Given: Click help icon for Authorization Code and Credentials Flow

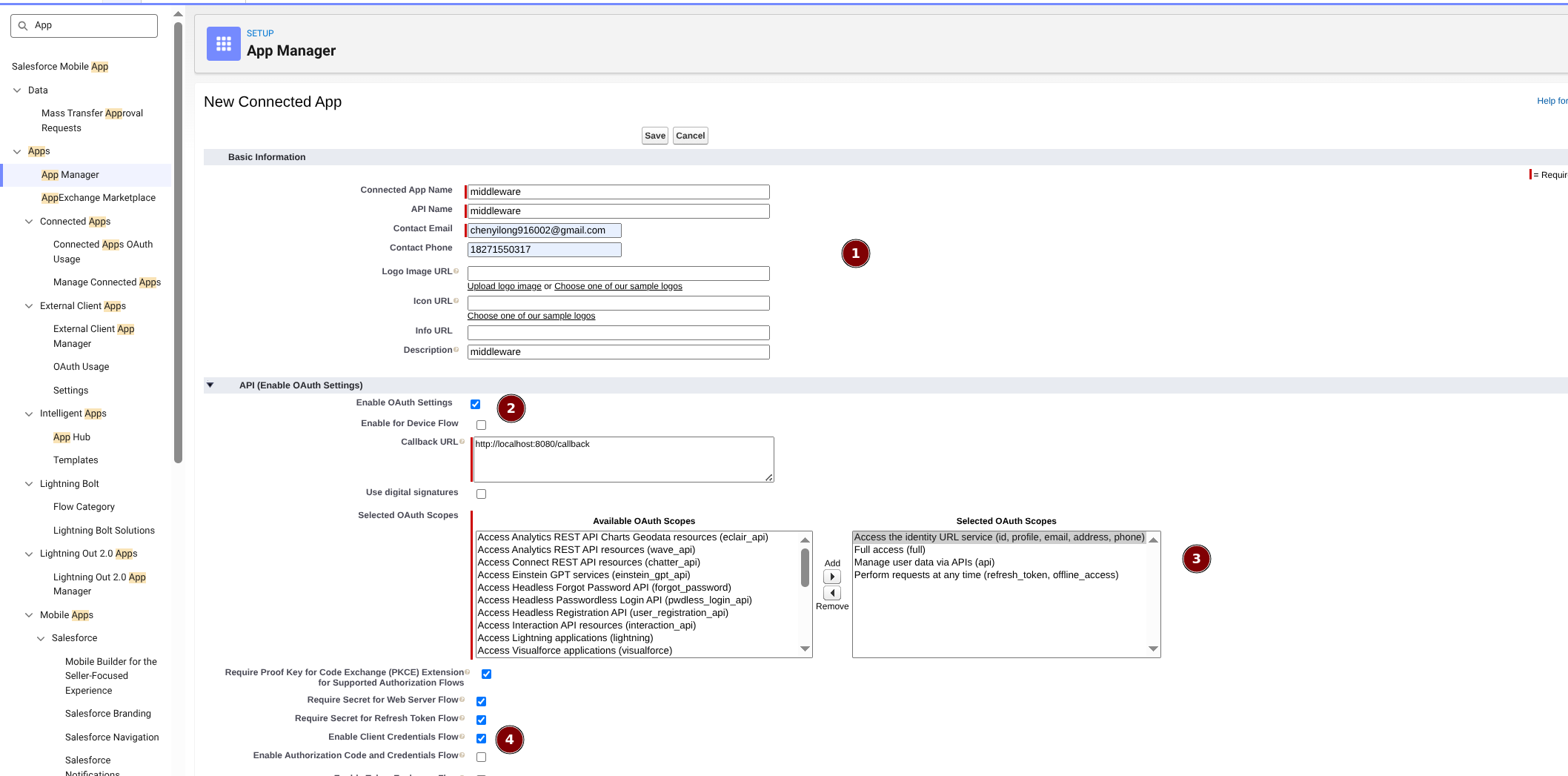Looking at the screenshot, I should tap(462, 755).
